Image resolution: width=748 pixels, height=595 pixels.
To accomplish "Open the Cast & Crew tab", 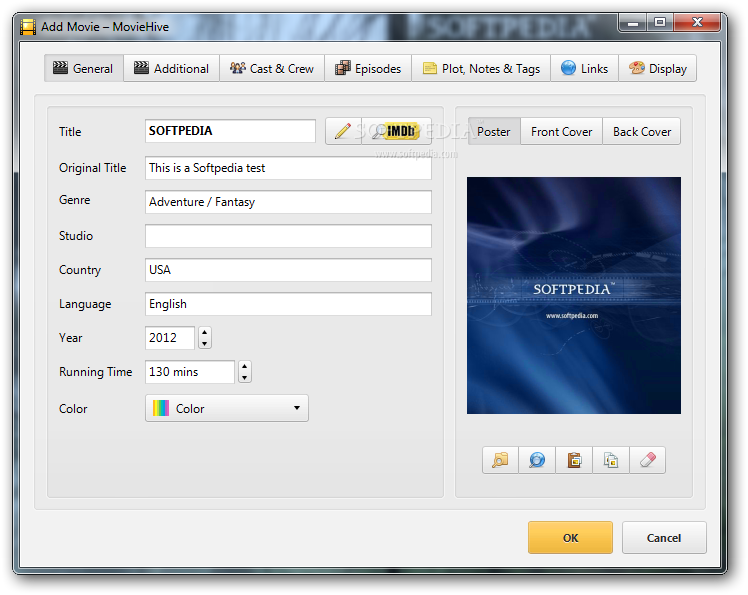I will coord(272,68).
